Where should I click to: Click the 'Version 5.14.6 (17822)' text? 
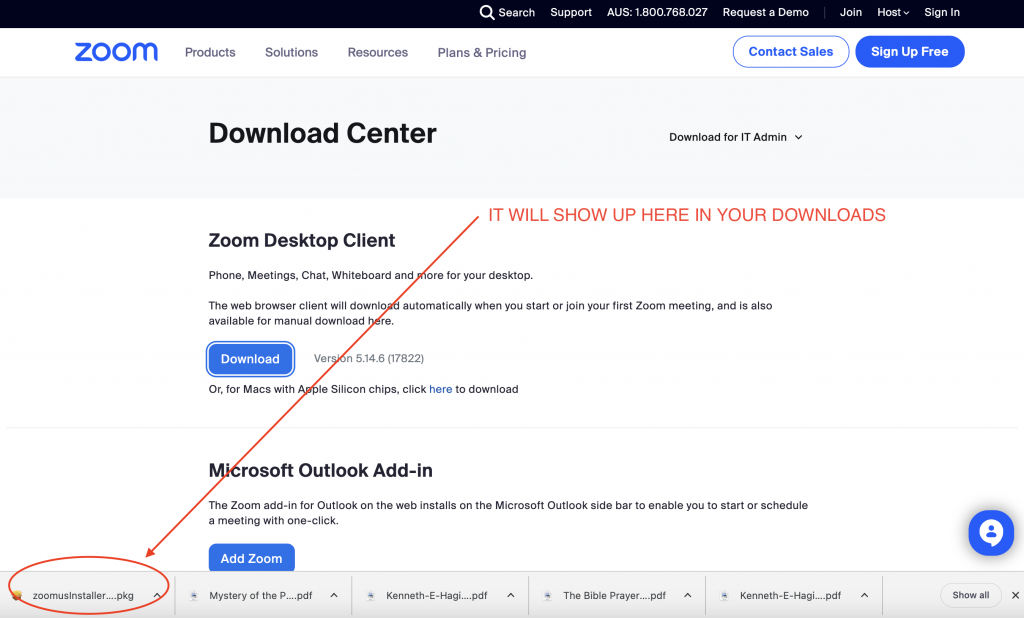[369, 359]
